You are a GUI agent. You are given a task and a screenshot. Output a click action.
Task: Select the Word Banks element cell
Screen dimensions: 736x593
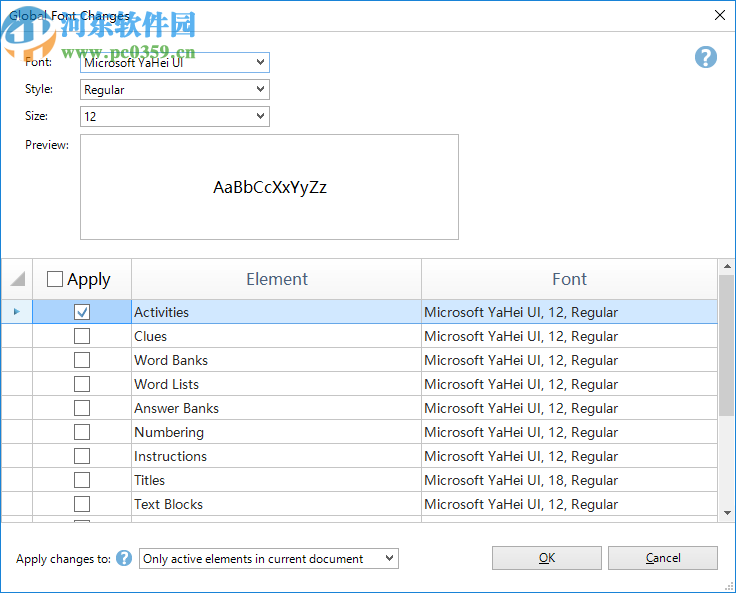276,360
